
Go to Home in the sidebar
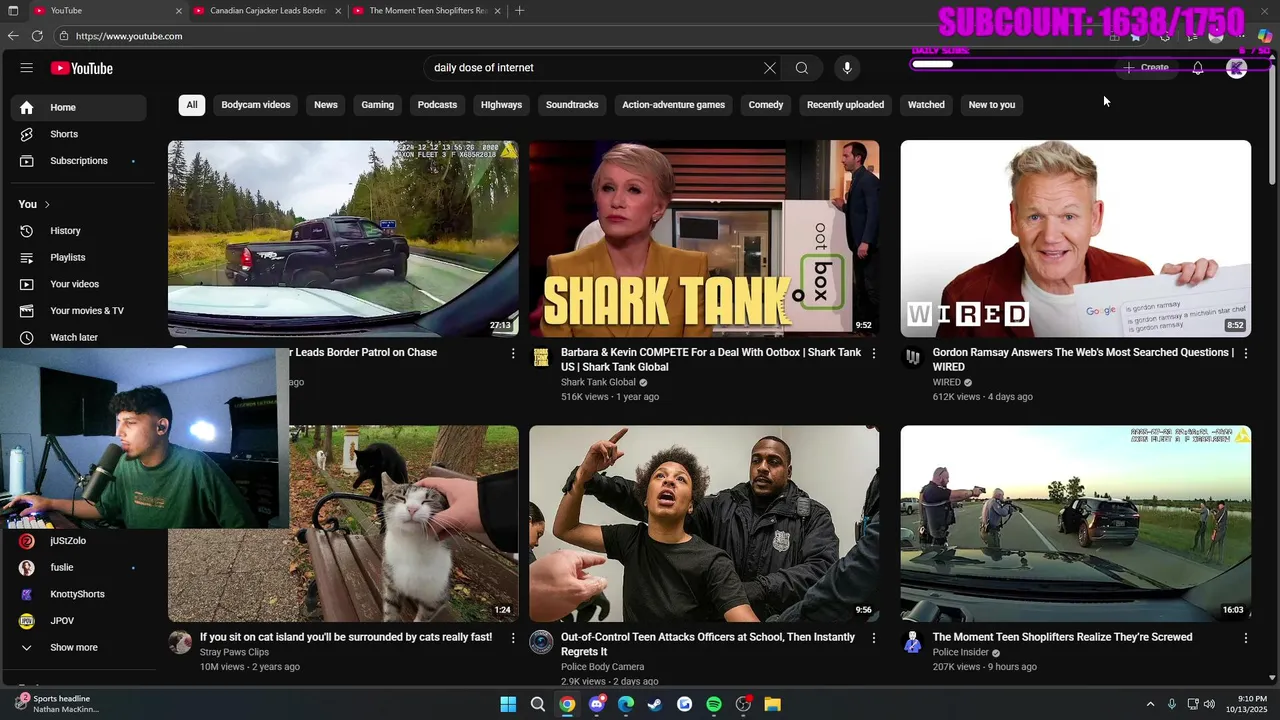click(78, 107)
